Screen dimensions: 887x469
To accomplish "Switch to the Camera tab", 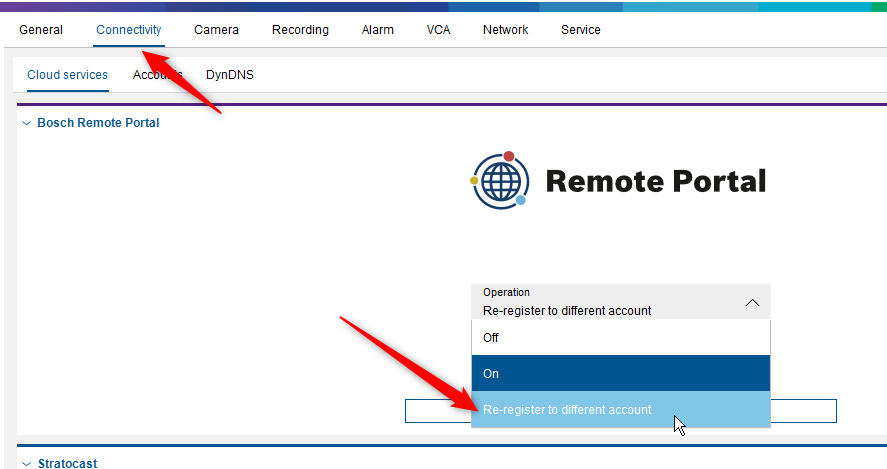I will pos(216,30).
